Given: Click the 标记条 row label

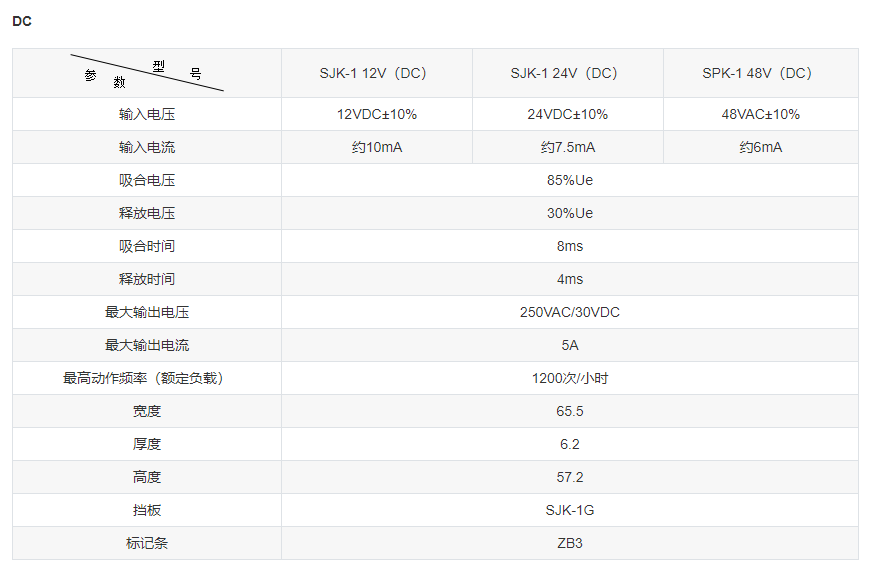Looking at the screenshot, I should (x=146, y=543).
